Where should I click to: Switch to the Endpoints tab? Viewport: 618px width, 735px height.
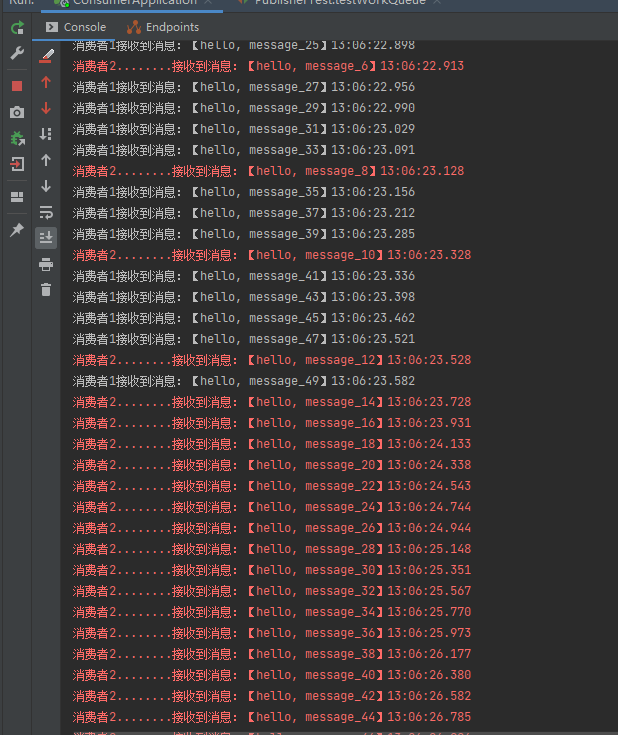coord(163,27)
